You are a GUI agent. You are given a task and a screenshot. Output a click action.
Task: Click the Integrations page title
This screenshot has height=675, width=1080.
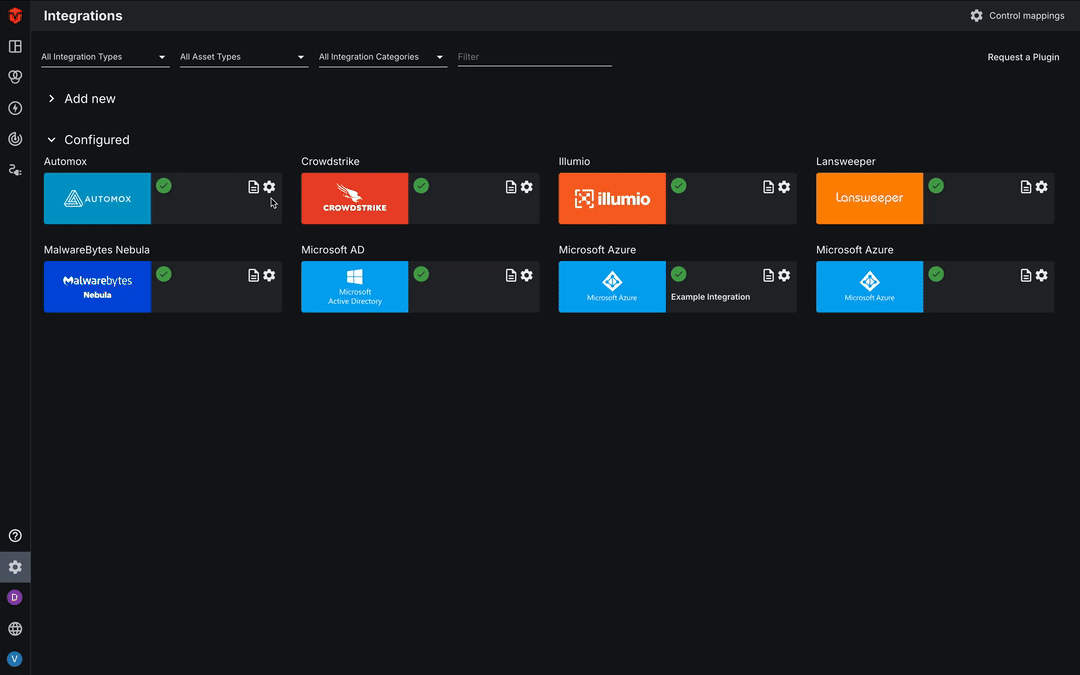83,16
